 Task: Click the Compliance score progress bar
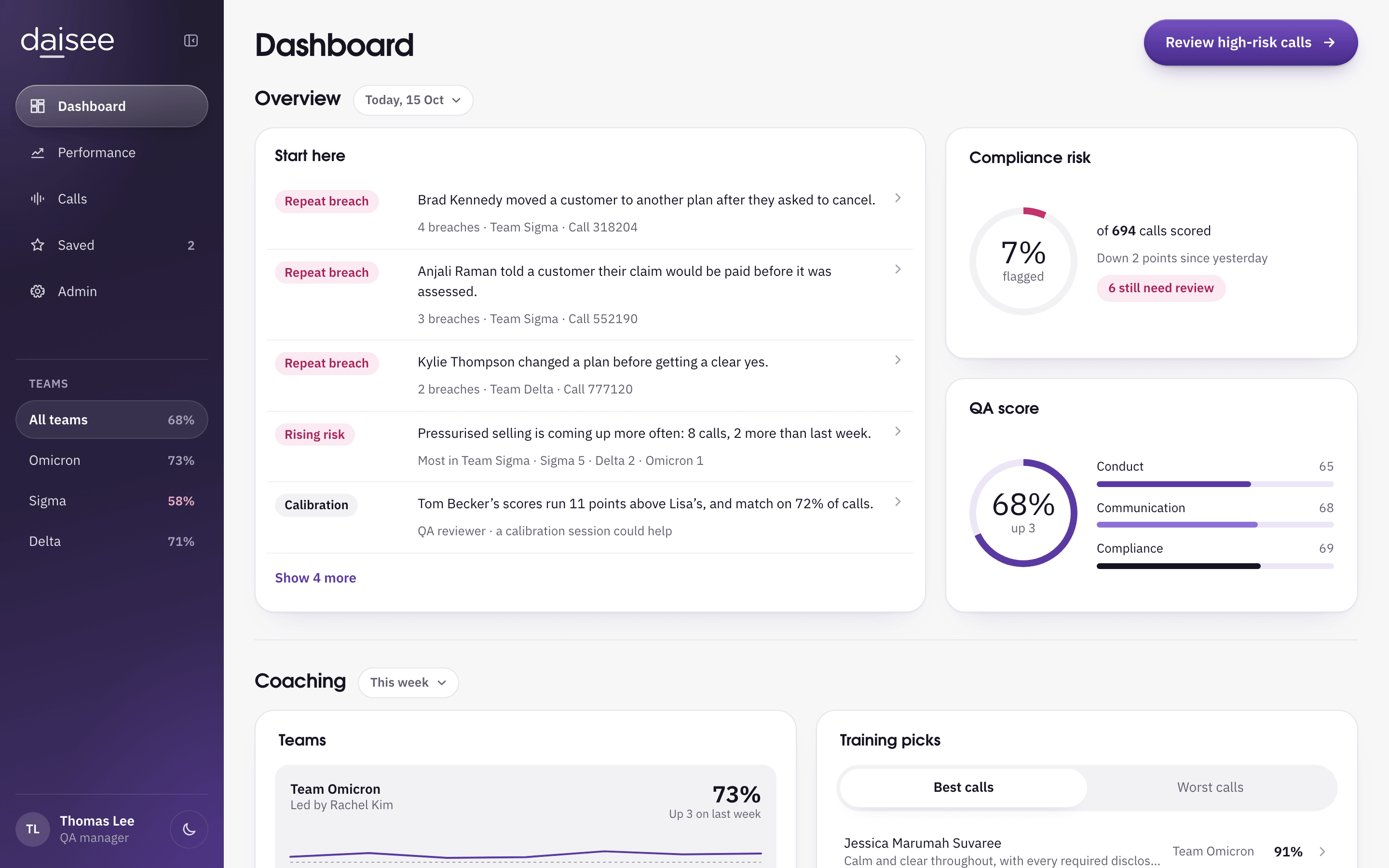(1215, 567)
